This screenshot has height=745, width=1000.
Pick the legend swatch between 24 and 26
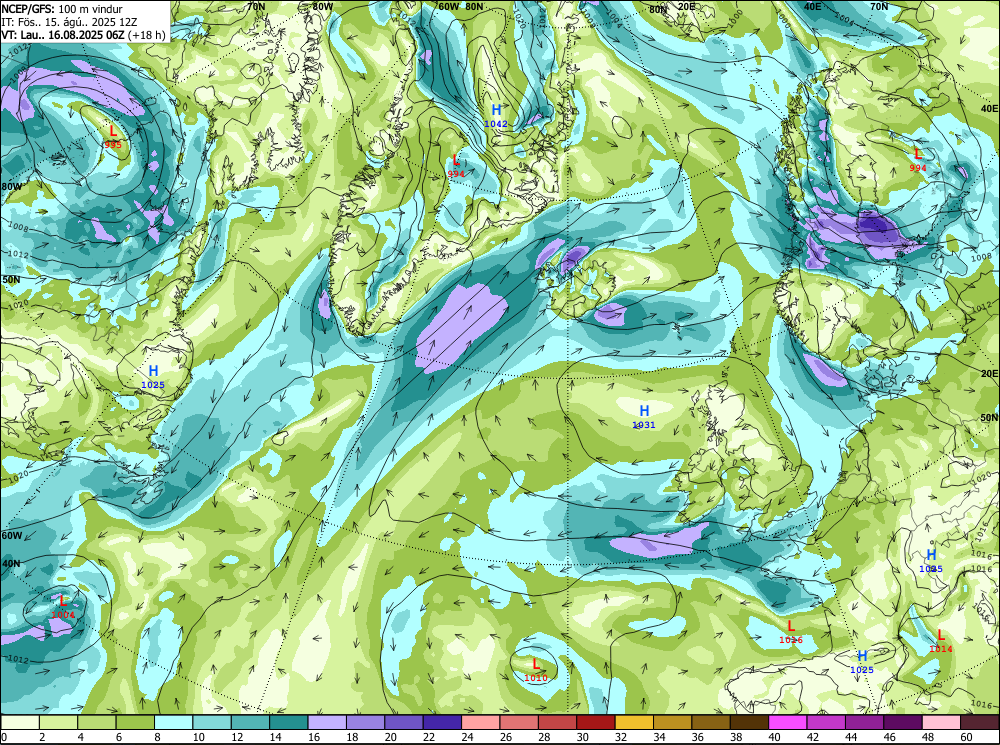[481, 722]
